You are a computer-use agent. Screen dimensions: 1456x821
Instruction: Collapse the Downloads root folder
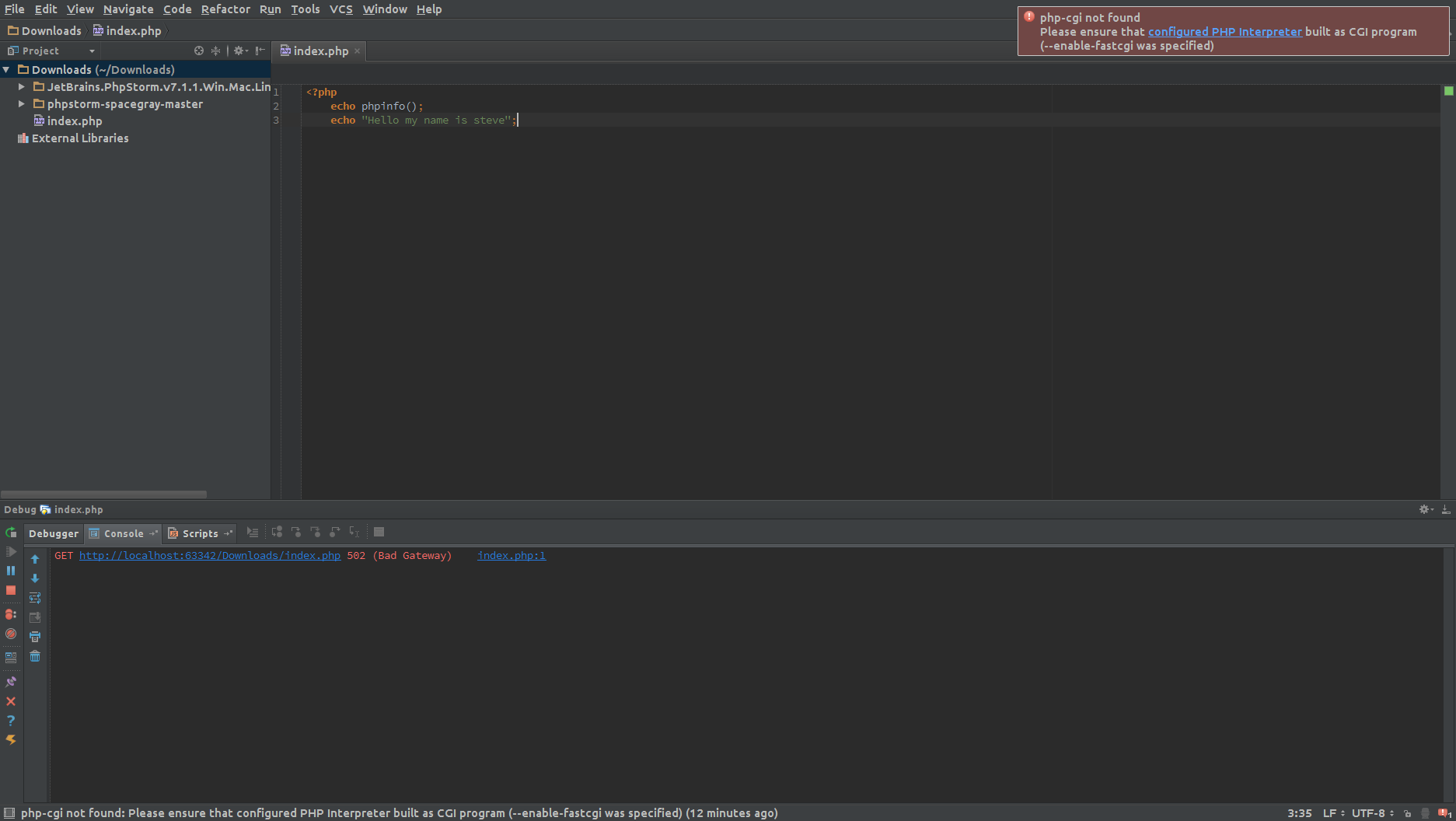[6, 70]
